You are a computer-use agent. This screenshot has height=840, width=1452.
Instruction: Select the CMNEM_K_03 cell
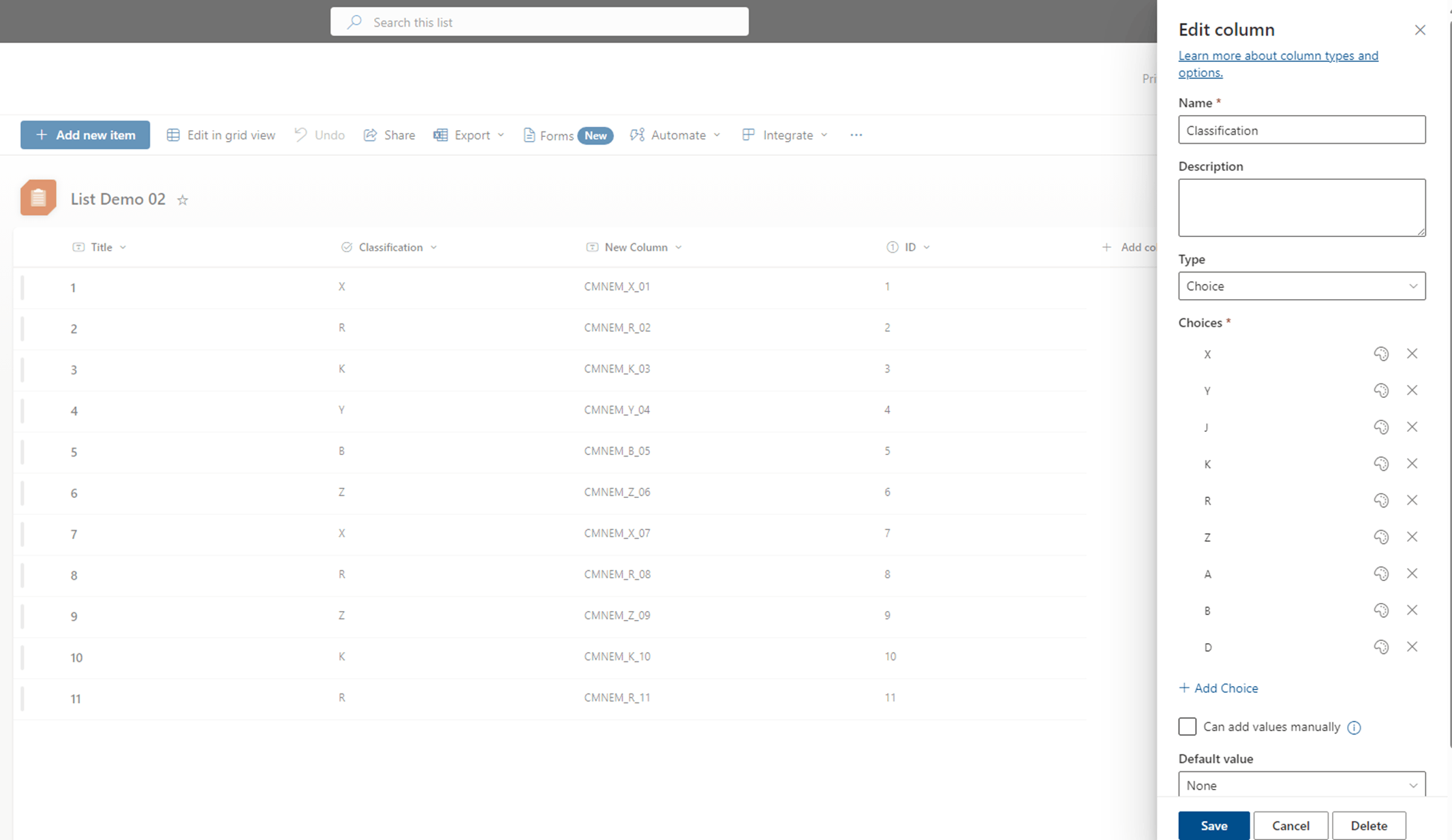click(x=617, y=369)
